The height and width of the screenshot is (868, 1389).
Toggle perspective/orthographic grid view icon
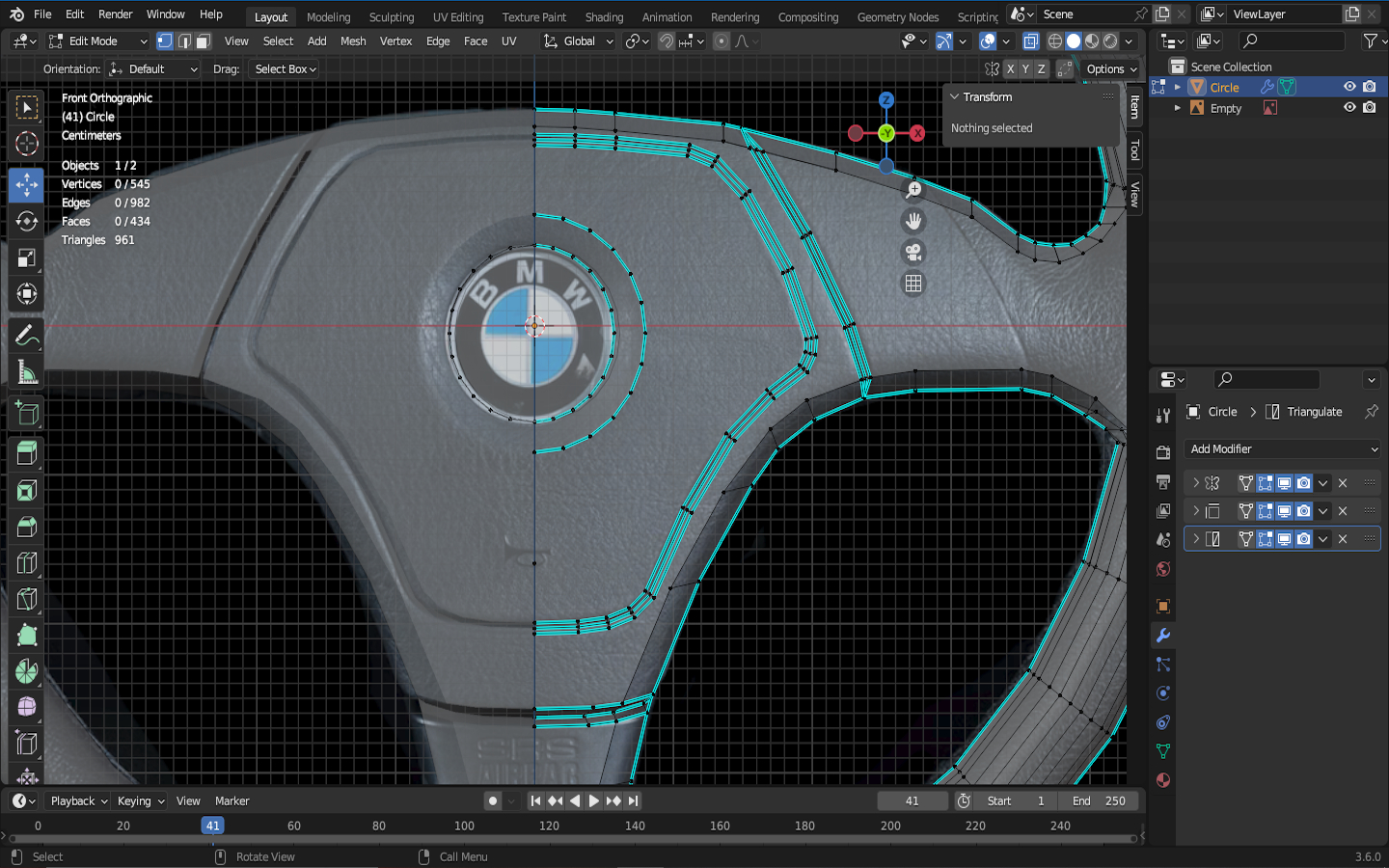coord(912,284)
